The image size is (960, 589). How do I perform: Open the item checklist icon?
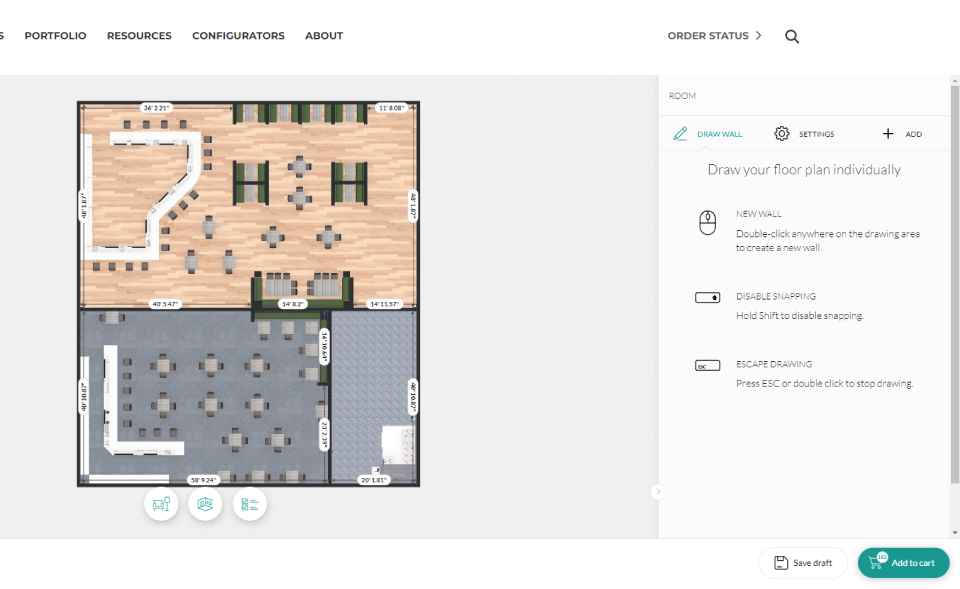pos(250,504)
